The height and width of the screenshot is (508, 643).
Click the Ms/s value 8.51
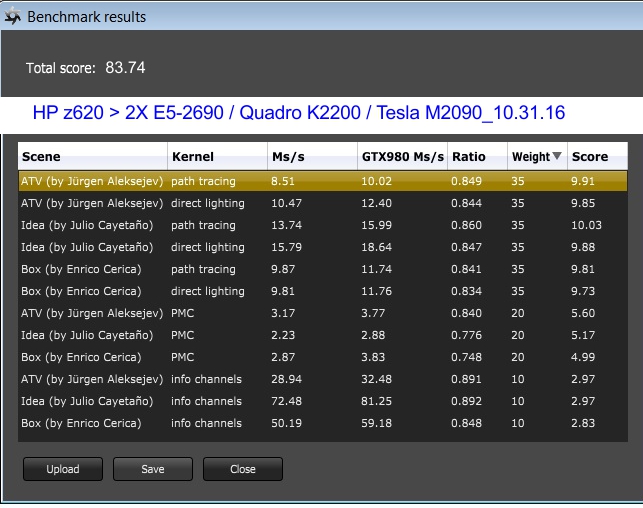(283, 181)
